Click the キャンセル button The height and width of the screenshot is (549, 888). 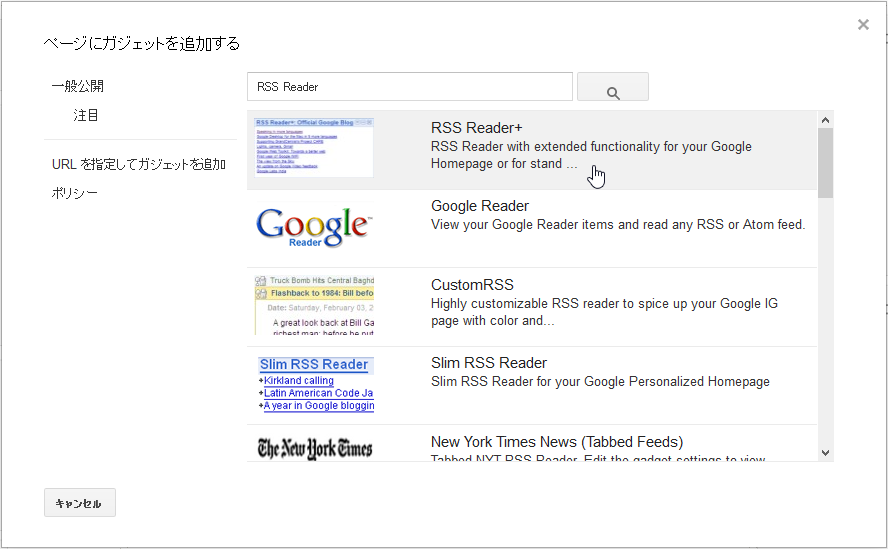[x=80, y=503]
